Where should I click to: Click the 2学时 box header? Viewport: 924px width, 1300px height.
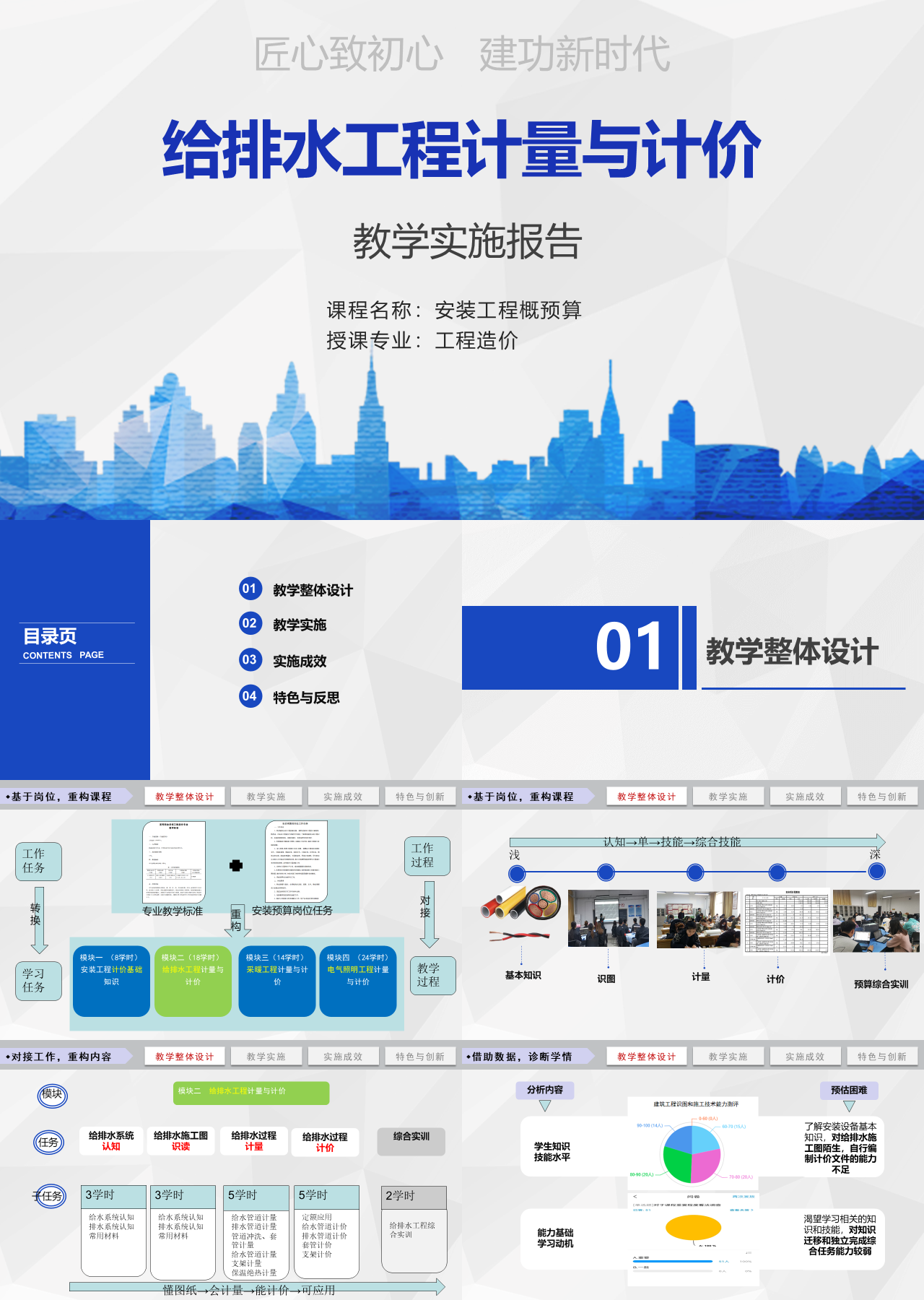coord(414,1197)
